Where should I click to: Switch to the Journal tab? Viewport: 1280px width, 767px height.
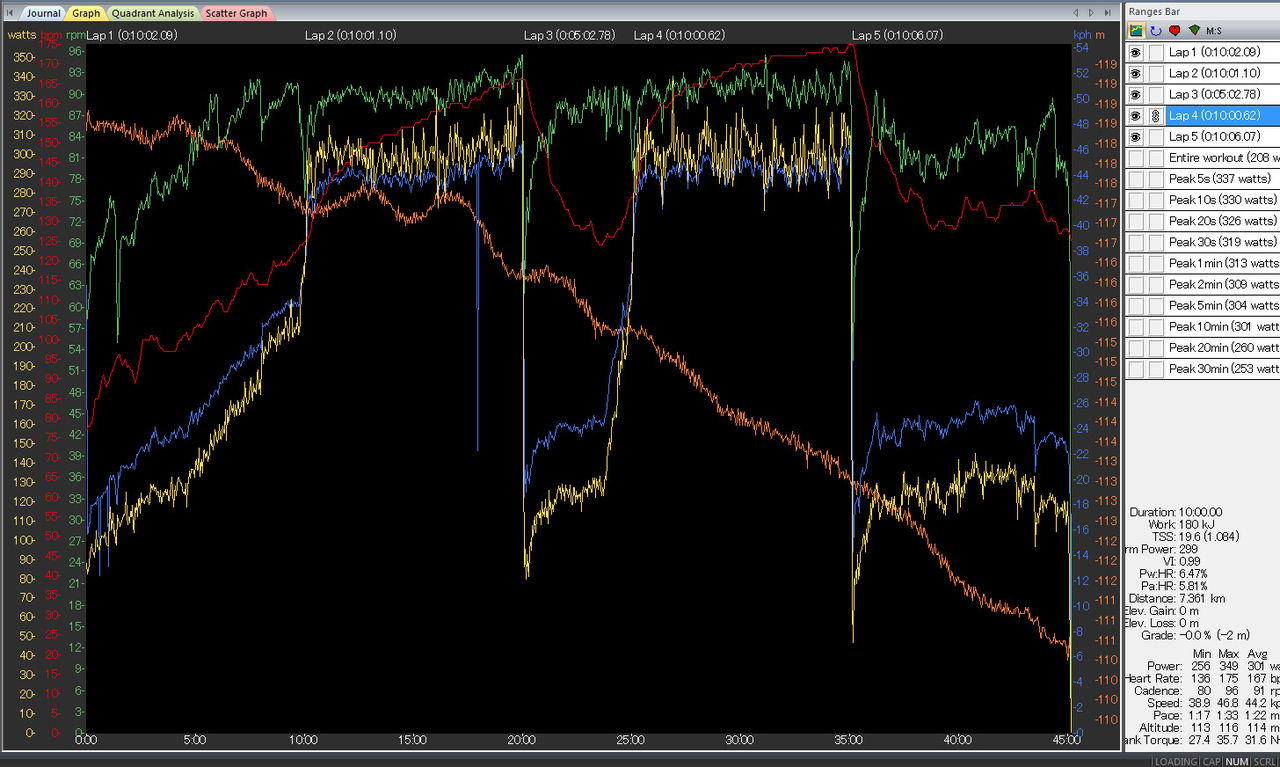(42, 13)
